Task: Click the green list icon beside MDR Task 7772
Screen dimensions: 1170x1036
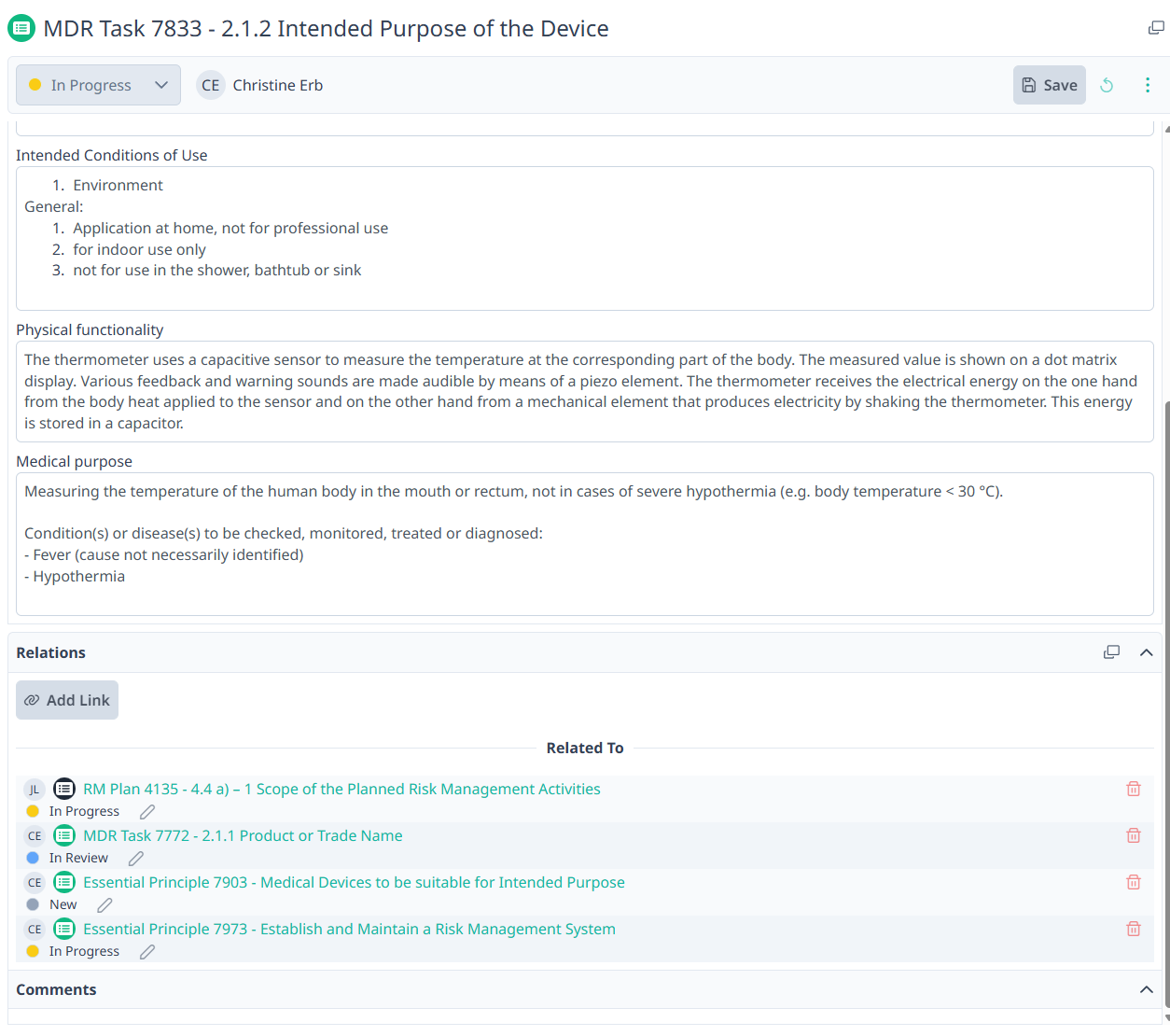Action: pos(64,835)
